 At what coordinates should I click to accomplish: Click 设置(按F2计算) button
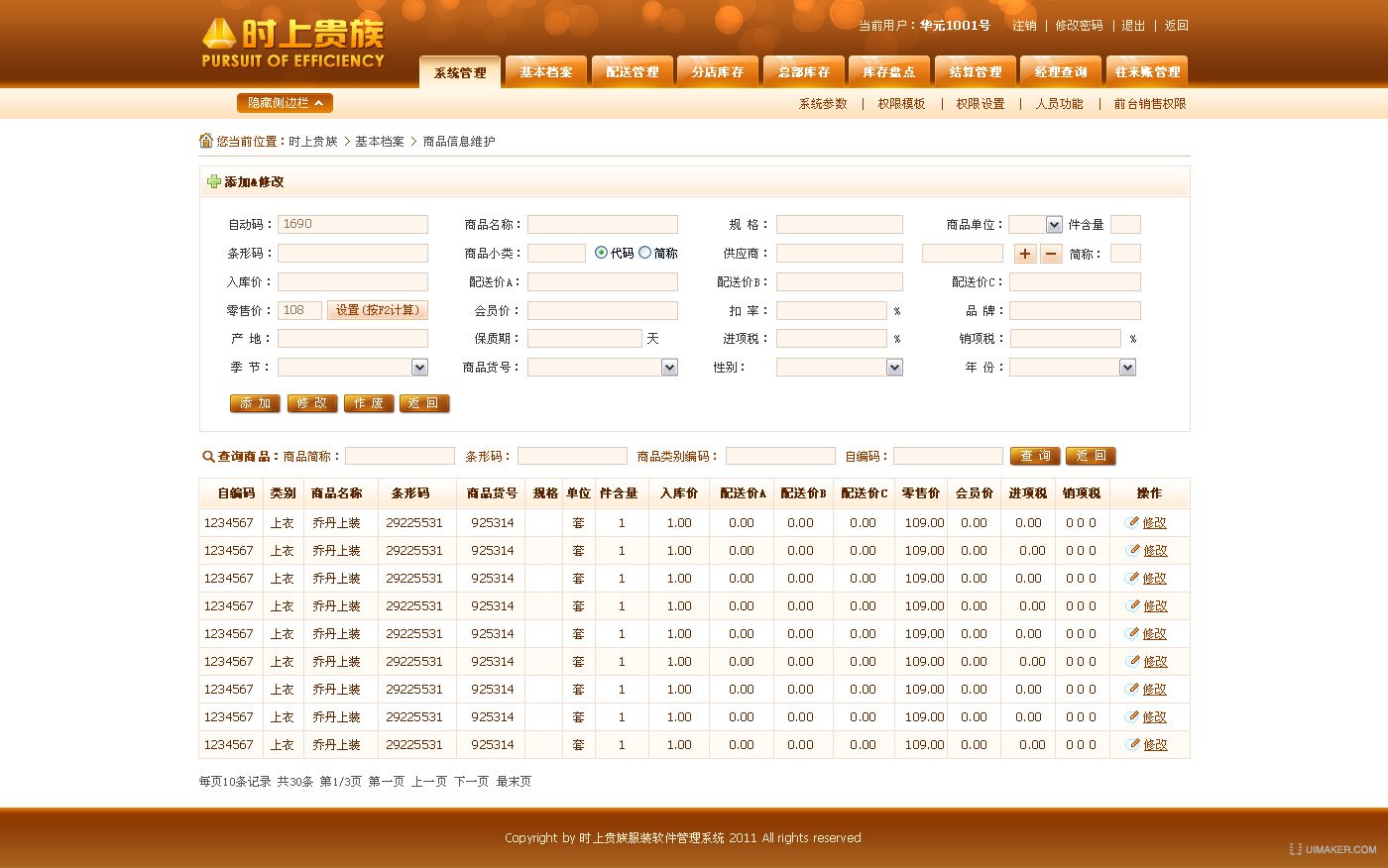(377, 310)
